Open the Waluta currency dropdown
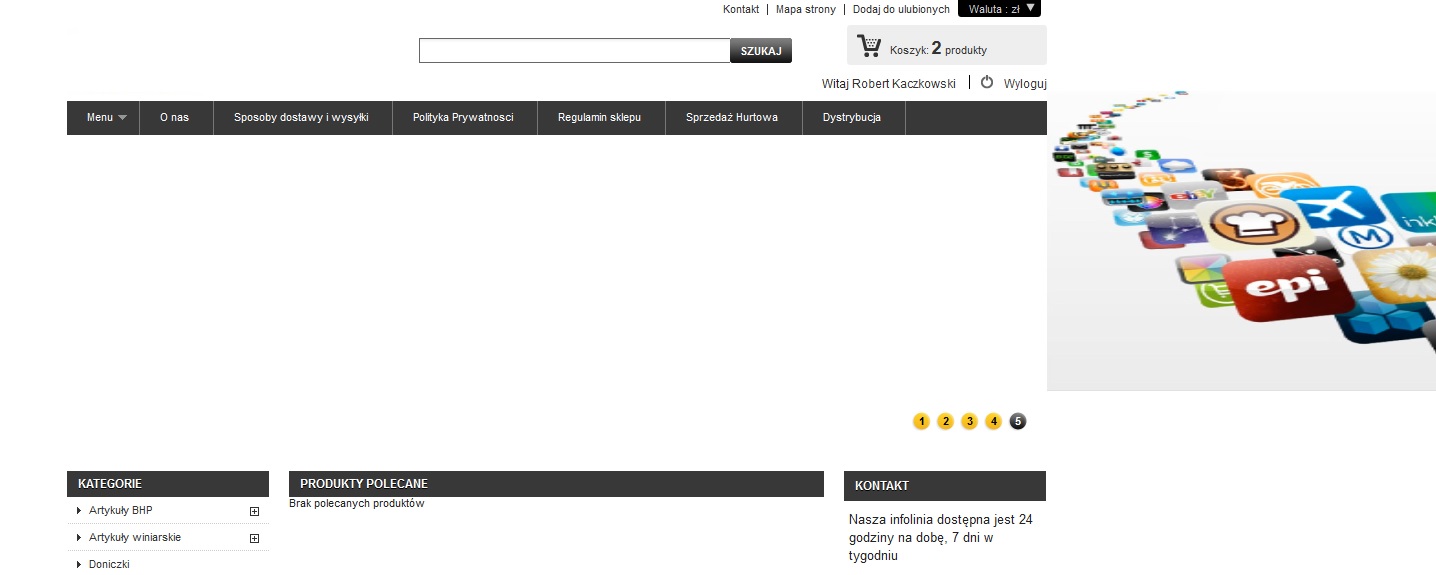Viewport: 1436px width, 575px height. (x=999, y=9)
